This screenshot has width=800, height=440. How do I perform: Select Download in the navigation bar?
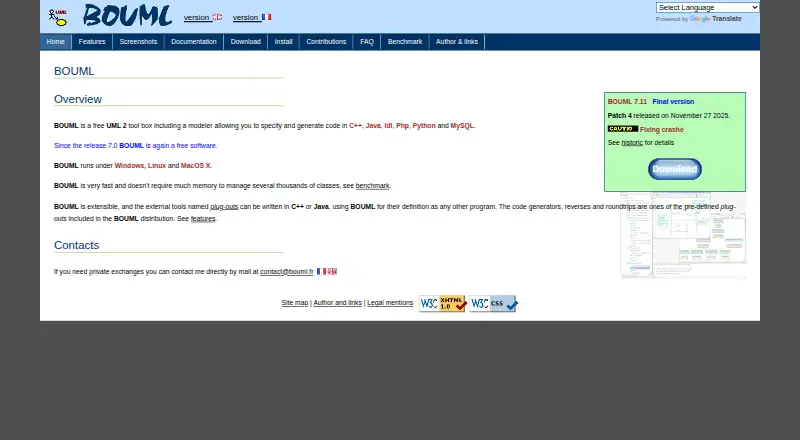[245, 42]
